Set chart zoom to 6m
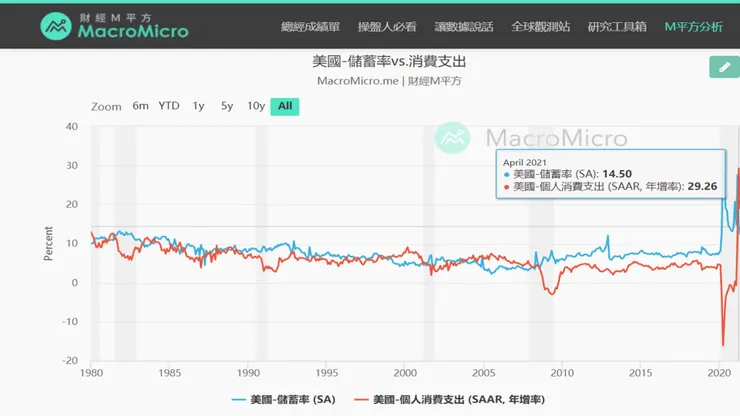The width and height of the screenshot is (740, 416). (x=140, y=106)
